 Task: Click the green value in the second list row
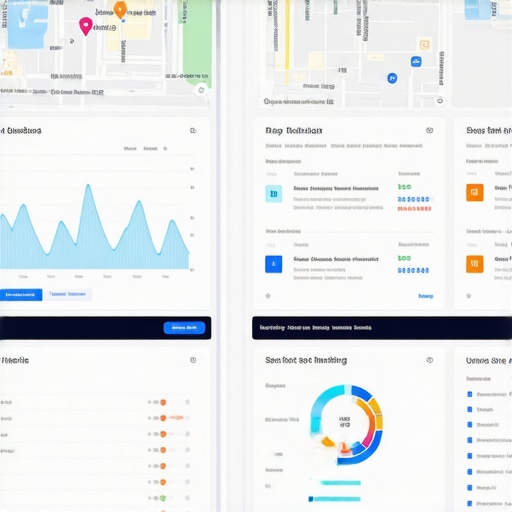coord(404,258)
